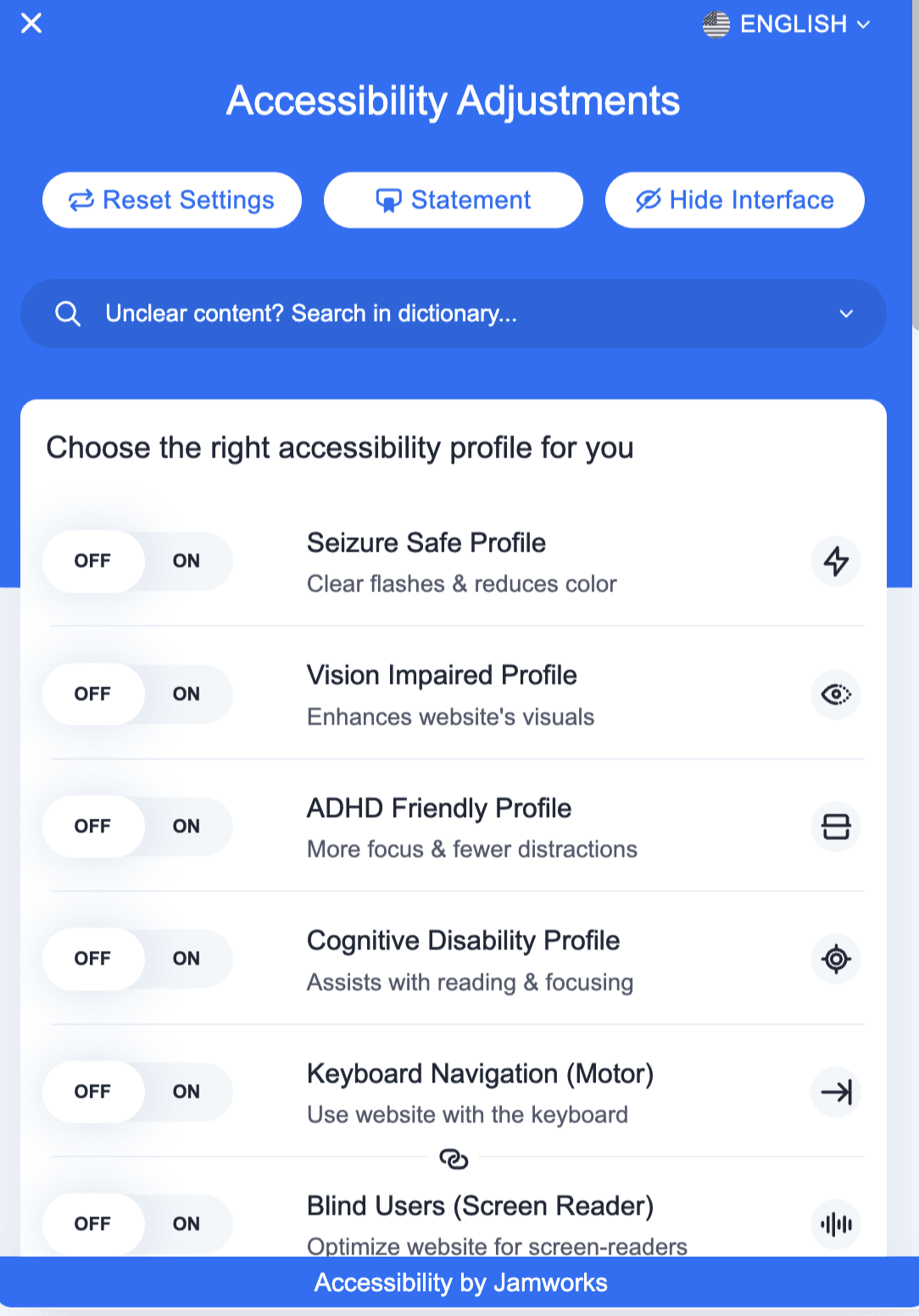Viewport: 919px width, 1316px height.
Task: Click the Hide Interface button
Action: pos(734,200)
